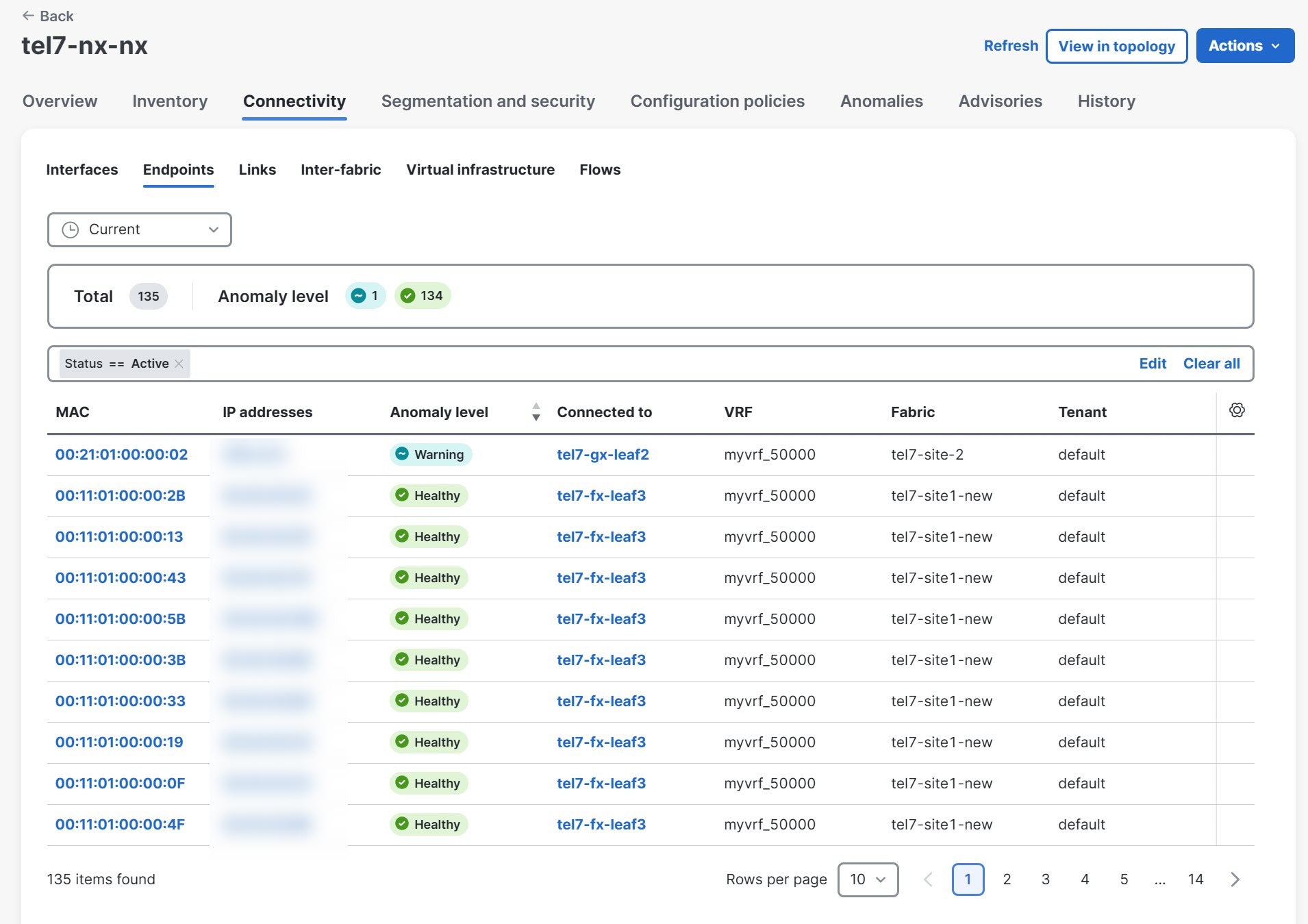Open the tel7-gx-leaf2 switch link
1308x924 pixels.
pyautogui.click(x=603, y=455)
